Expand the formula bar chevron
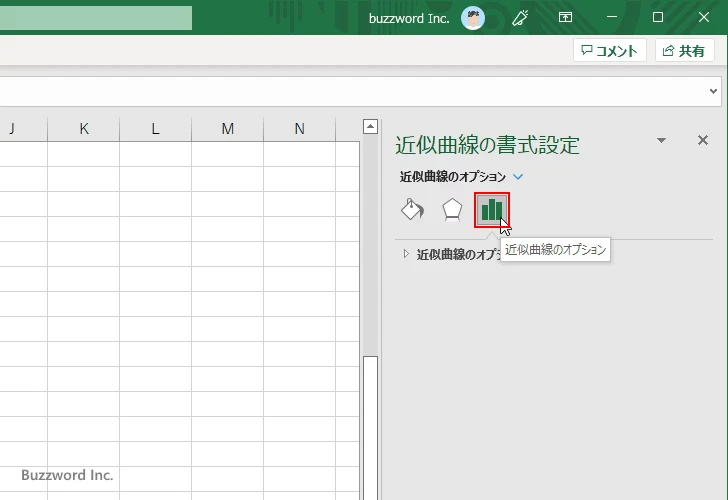 pos(714,91)
